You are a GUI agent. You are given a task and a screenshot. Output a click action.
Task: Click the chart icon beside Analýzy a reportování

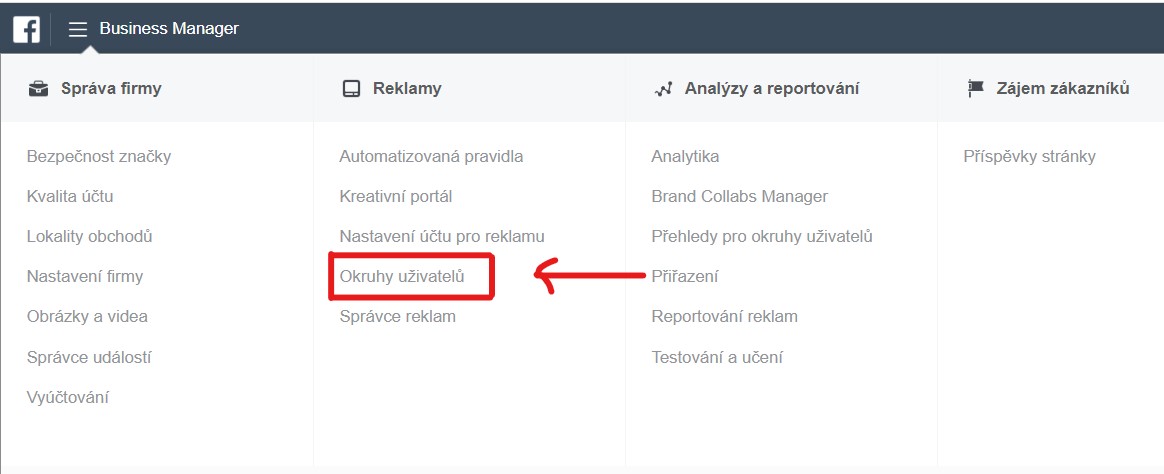tap(663, 89)
